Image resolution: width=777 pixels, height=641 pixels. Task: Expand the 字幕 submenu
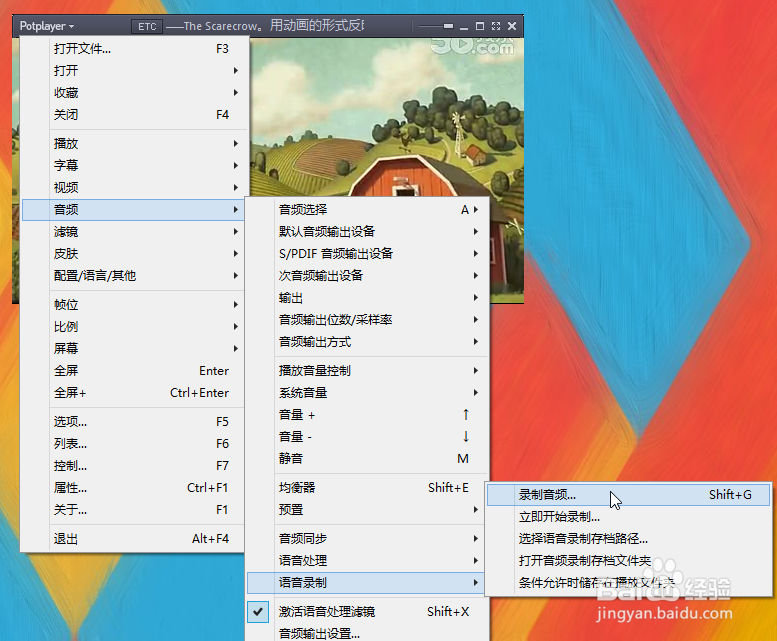click(133, 165)
